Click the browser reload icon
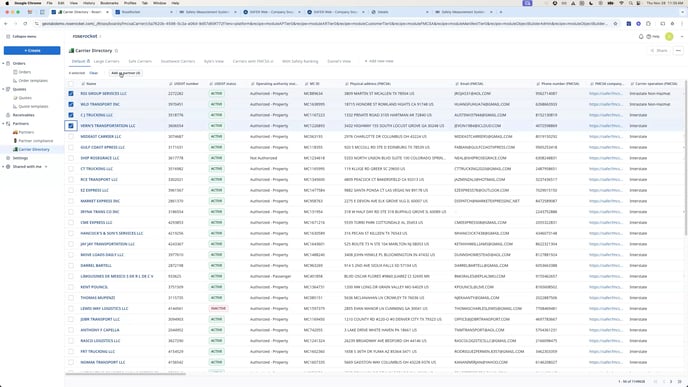This screenshot has width=688, height=387. (25, 24)
